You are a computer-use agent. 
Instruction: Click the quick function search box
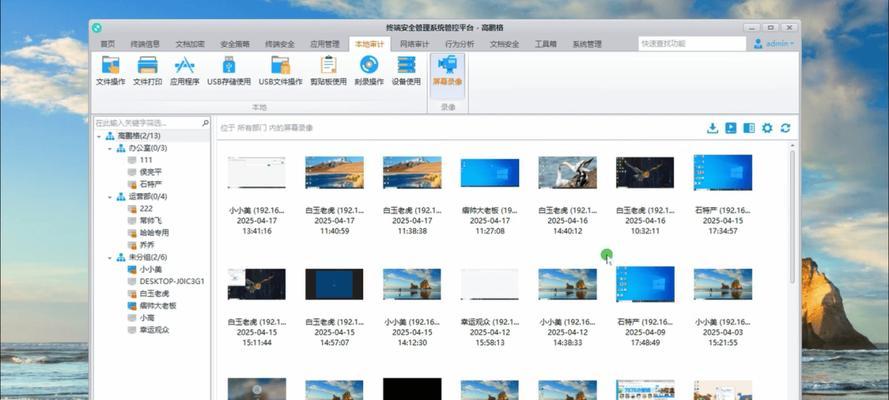tap(692, 44)
